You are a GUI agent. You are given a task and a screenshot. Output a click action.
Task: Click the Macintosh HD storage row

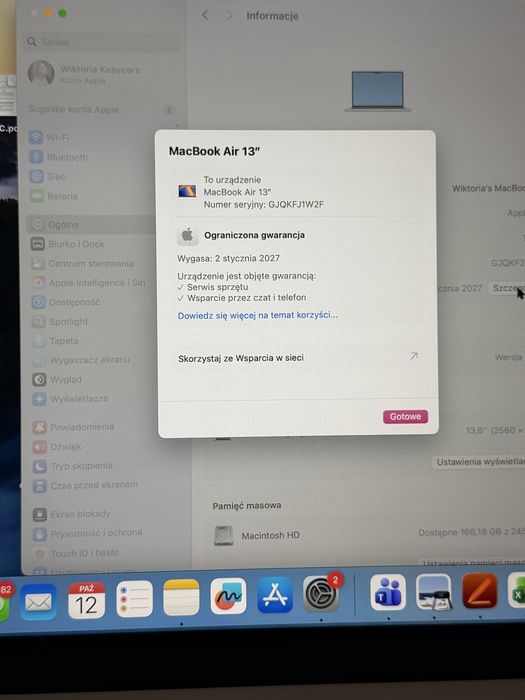366,535
